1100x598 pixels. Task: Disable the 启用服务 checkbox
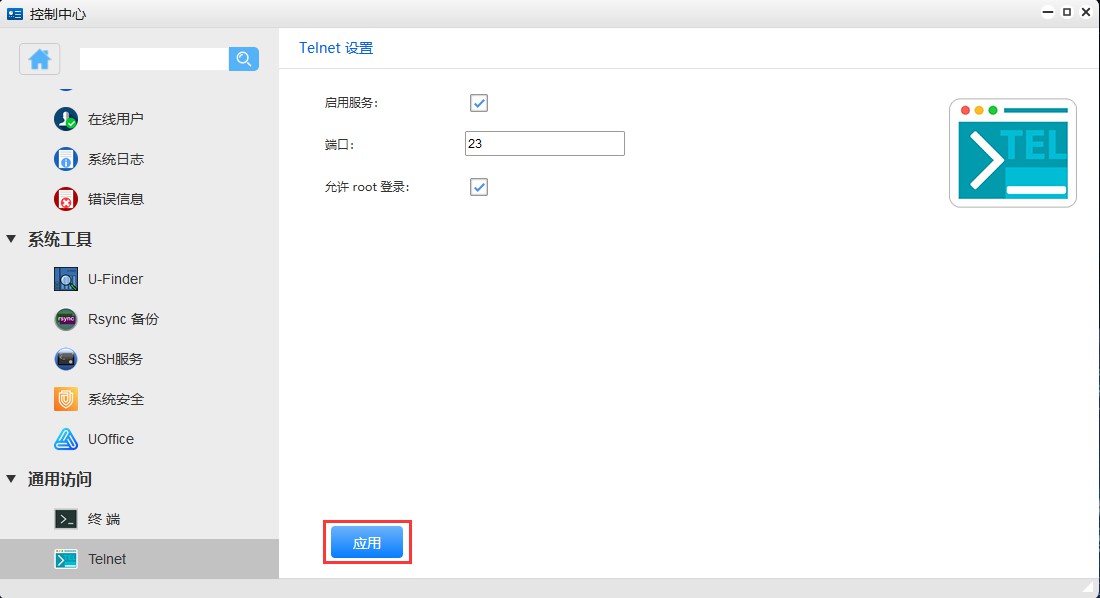point(479,103)
